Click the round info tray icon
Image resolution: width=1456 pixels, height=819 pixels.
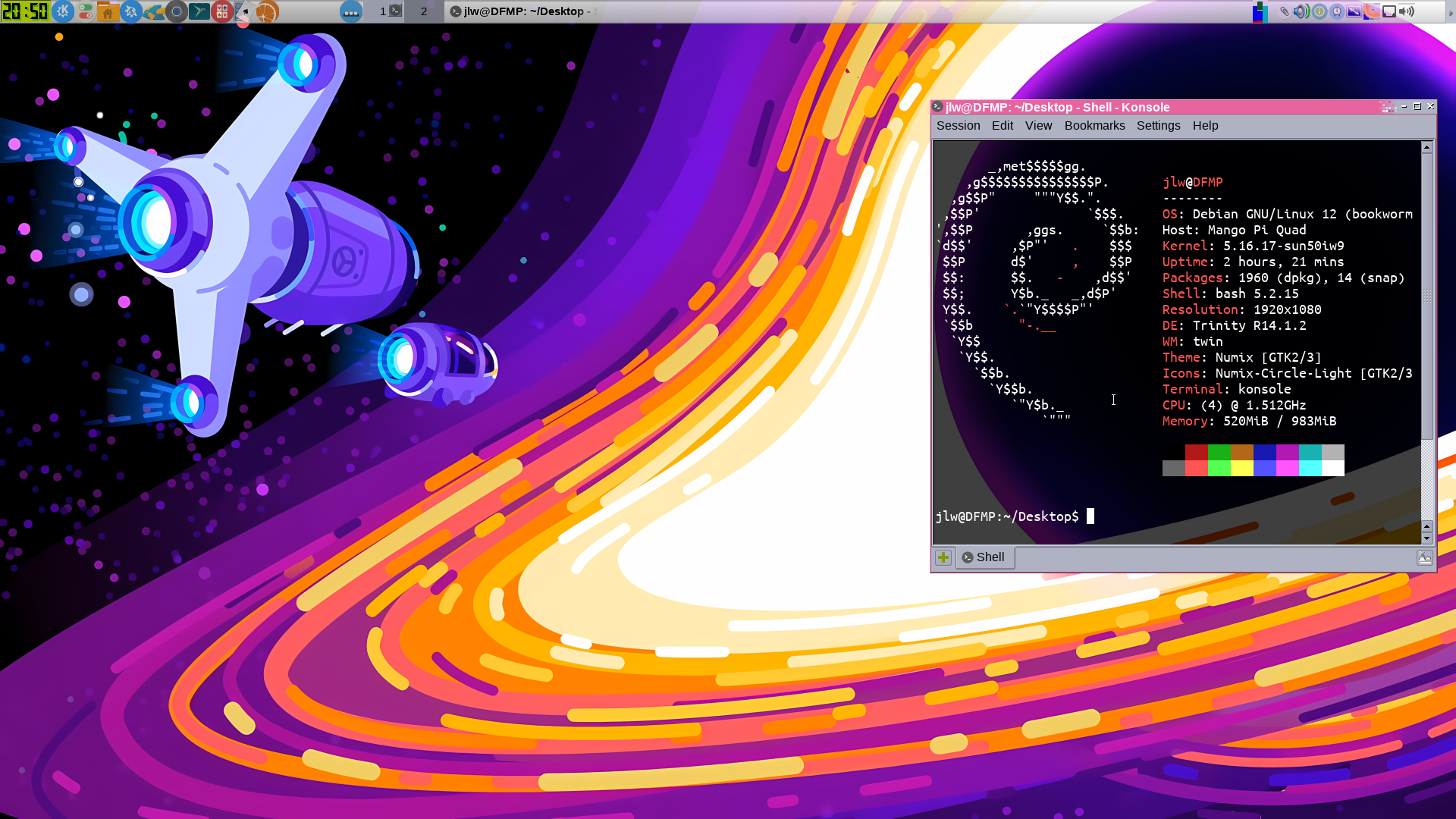click(x=1319, y=11)
